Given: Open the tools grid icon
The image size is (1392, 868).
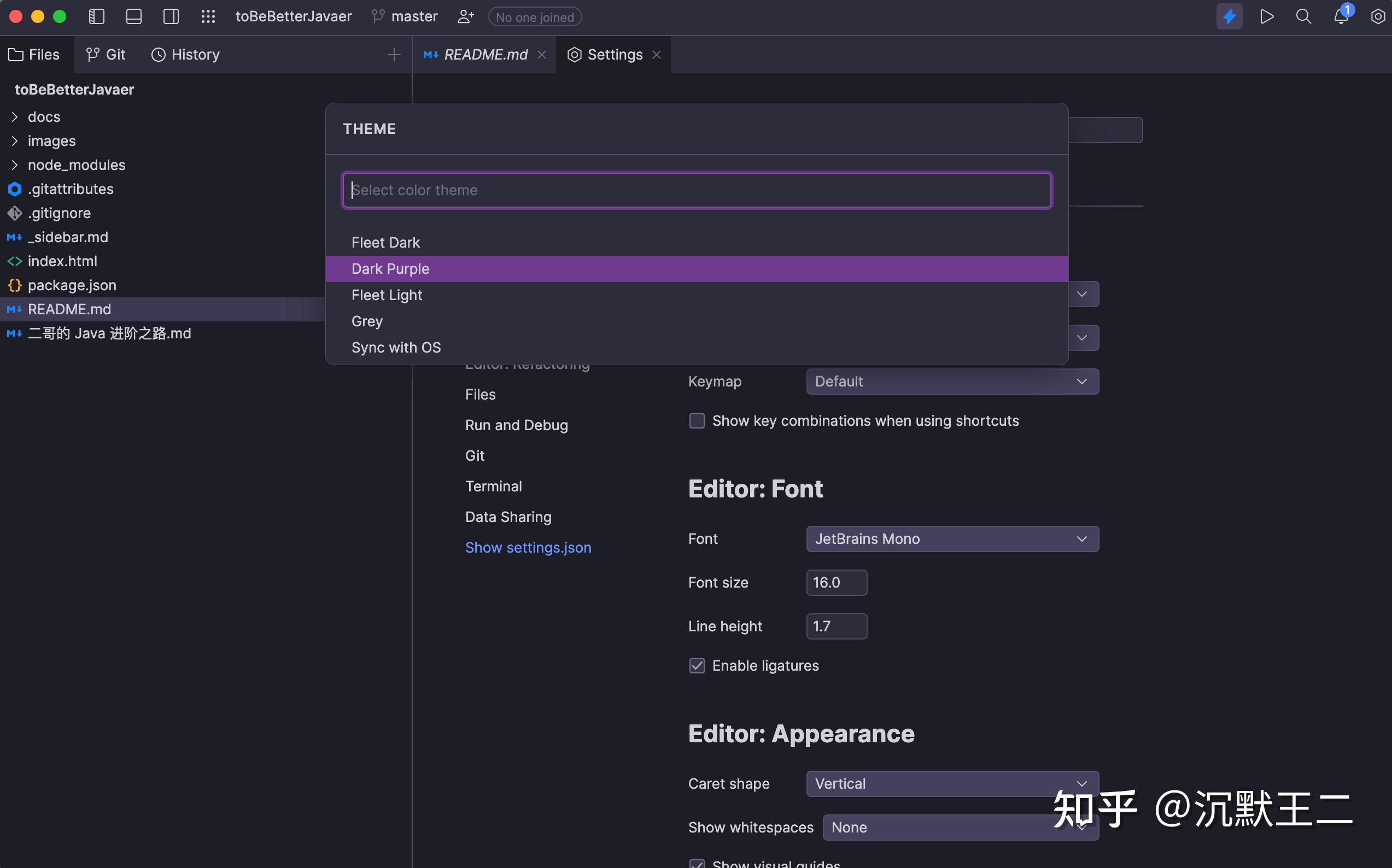Looking at the screenshot, I should [x=208, y=16].
